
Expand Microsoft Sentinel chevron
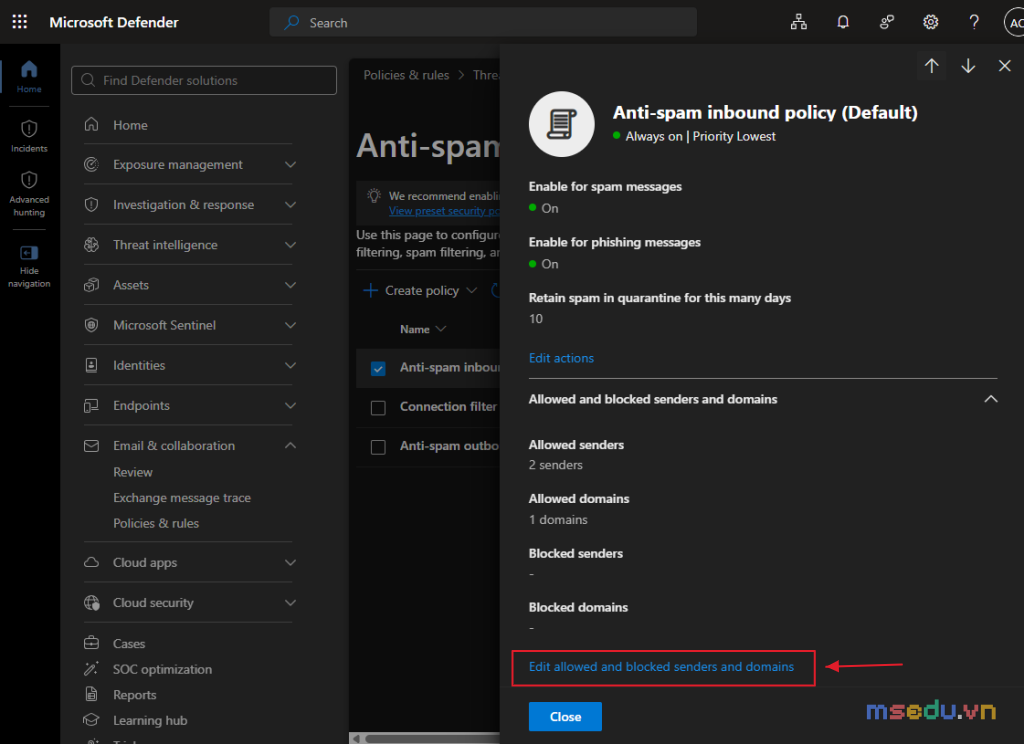click(291, 325)
